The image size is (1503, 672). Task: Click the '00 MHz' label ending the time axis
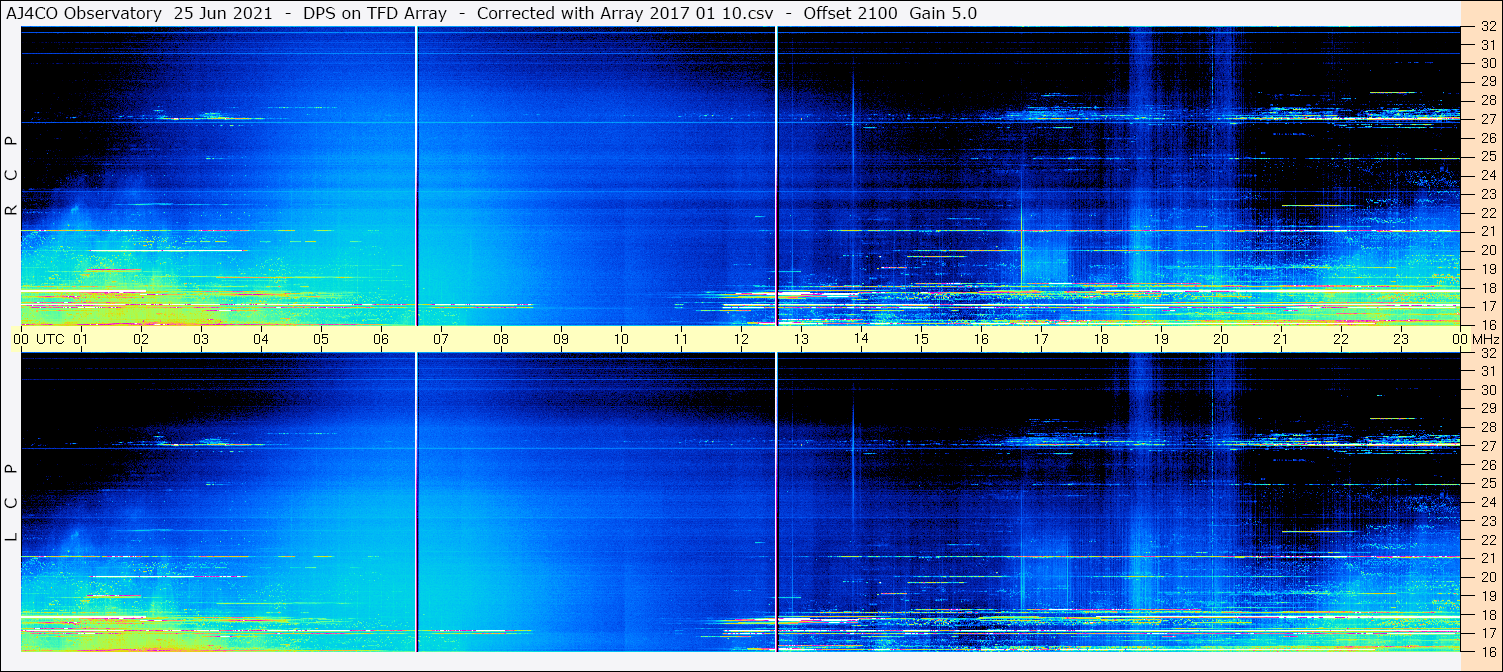(x=1475, y=339)
